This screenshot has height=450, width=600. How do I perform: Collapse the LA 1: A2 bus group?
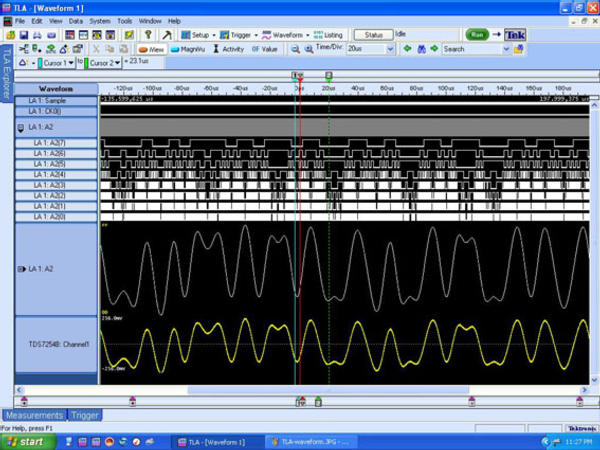coord(22,128)
